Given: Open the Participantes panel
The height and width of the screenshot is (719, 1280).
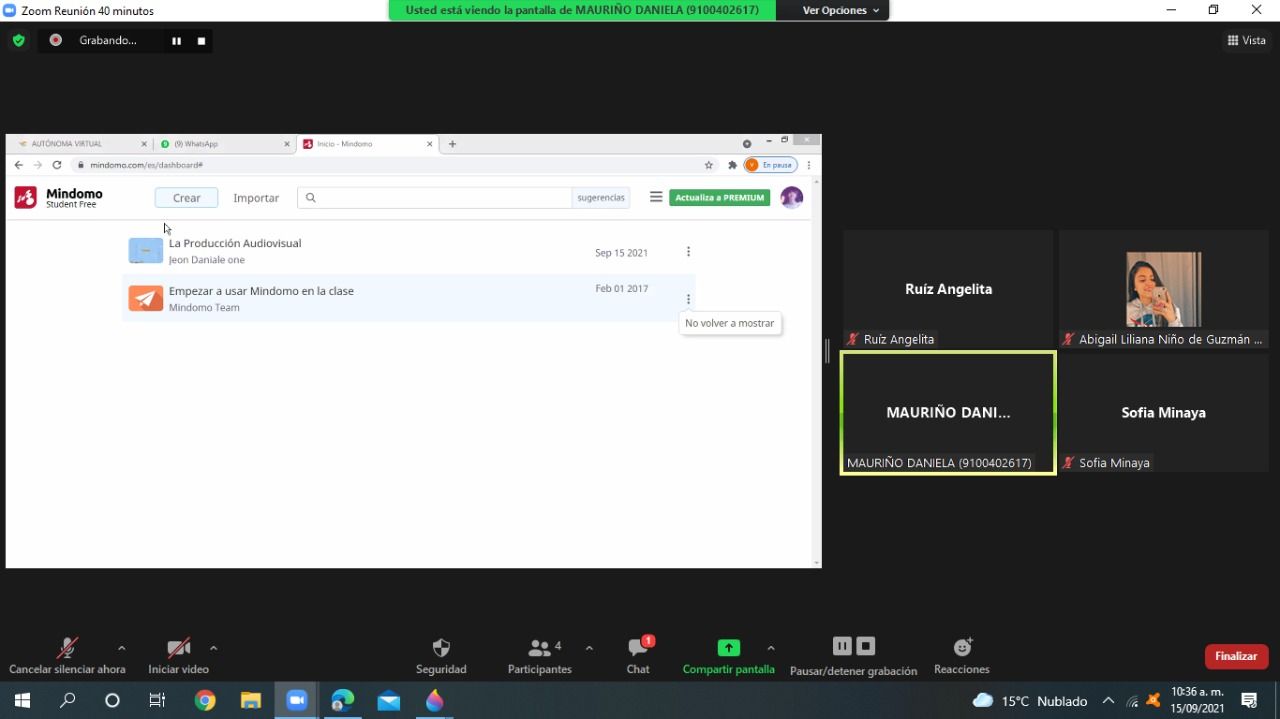Looking at the screenshot, I should [540, 648].
